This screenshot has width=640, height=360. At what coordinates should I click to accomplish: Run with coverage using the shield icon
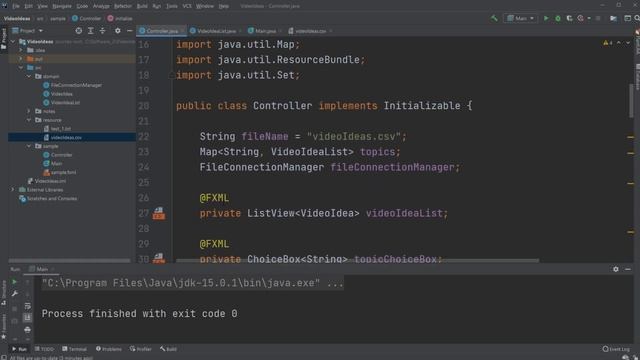pos(569,18)
